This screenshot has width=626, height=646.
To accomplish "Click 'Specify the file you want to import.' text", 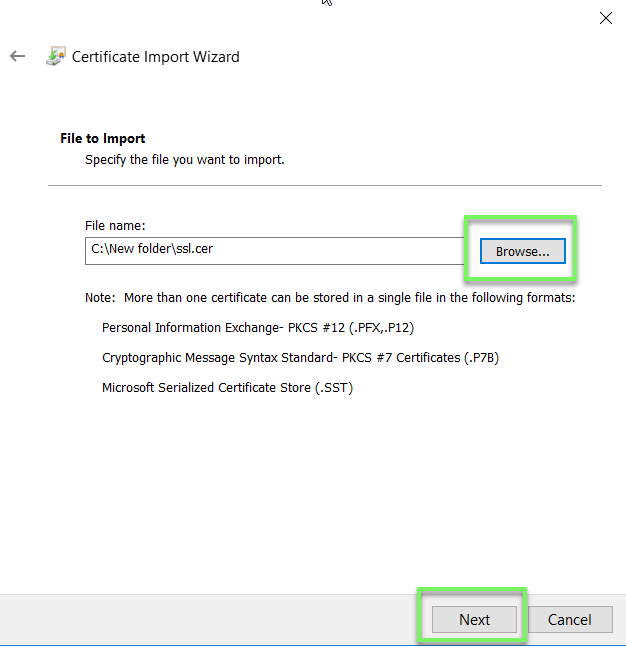I will tap(185, 160).
